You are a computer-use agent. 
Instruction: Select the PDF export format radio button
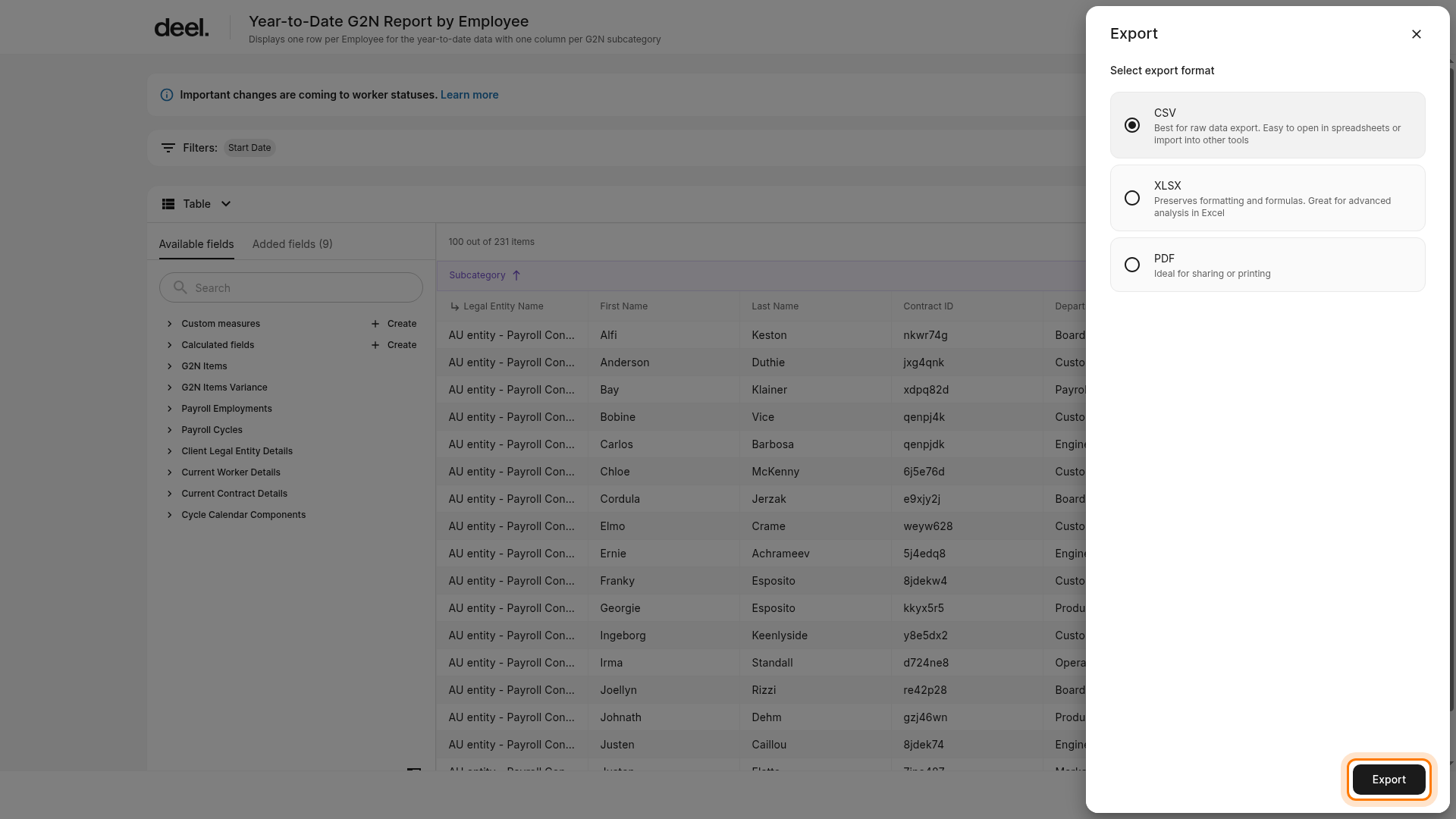coord(1132,265)
